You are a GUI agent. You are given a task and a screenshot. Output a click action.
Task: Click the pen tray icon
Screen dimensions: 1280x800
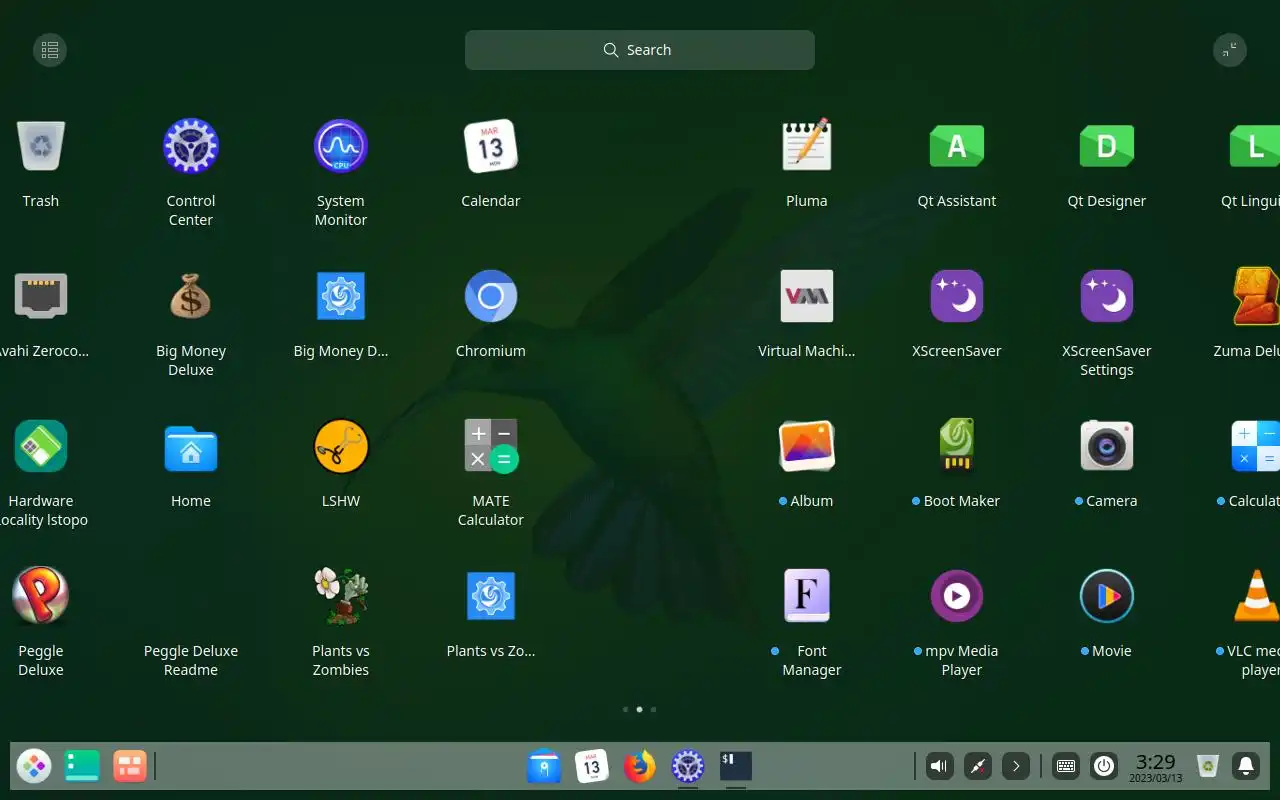[978, 767]
